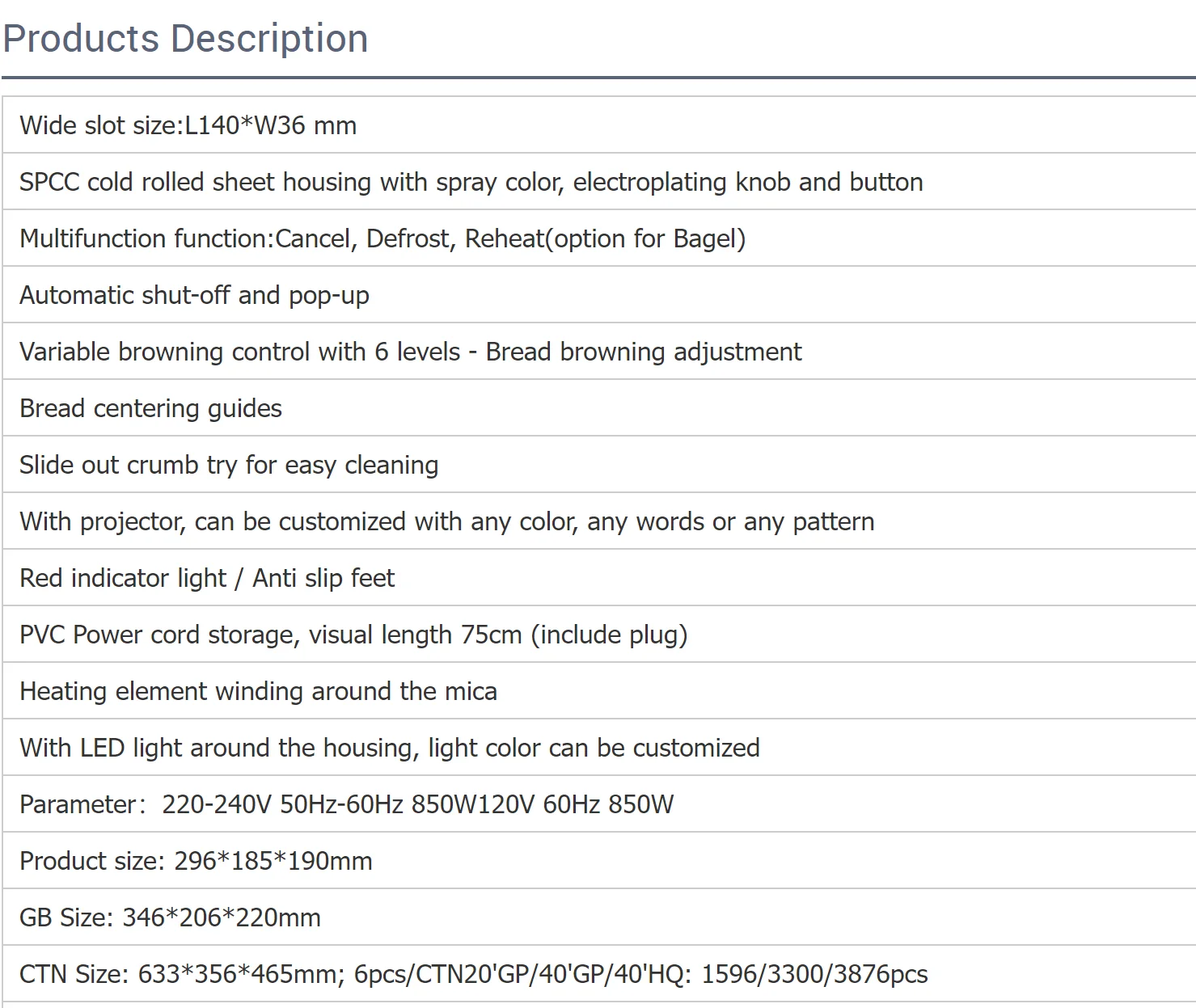Click the SPCC cold rolled sheet housing row

pyautogui.click(x=471, y=182)
